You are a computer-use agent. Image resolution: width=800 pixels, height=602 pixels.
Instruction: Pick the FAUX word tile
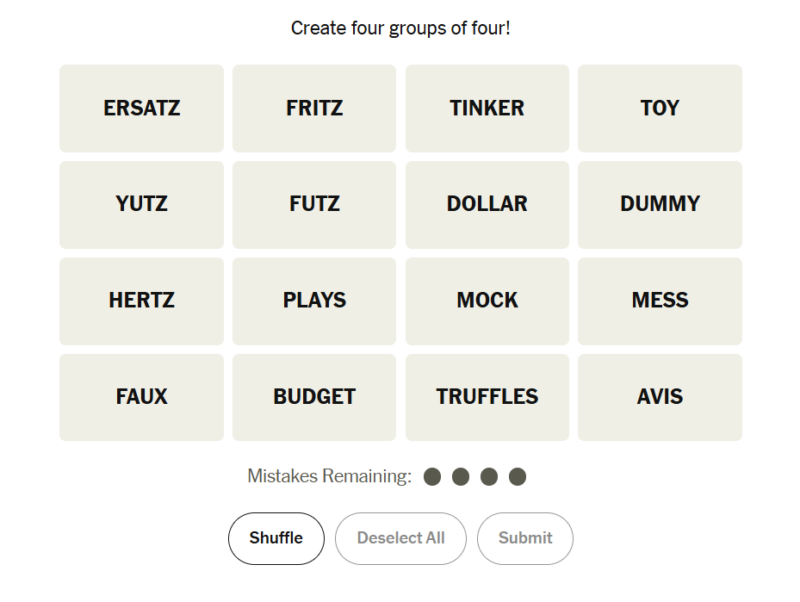[141, 396]
